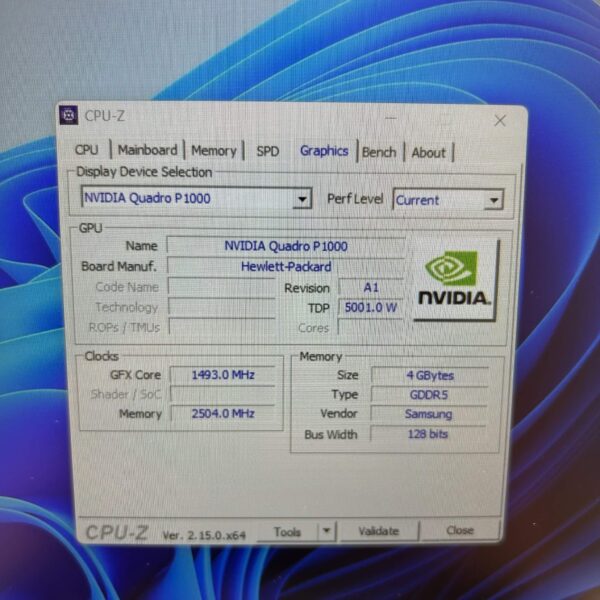Click the CPU-Z app icon in title bar

click(x=69, y=115)
